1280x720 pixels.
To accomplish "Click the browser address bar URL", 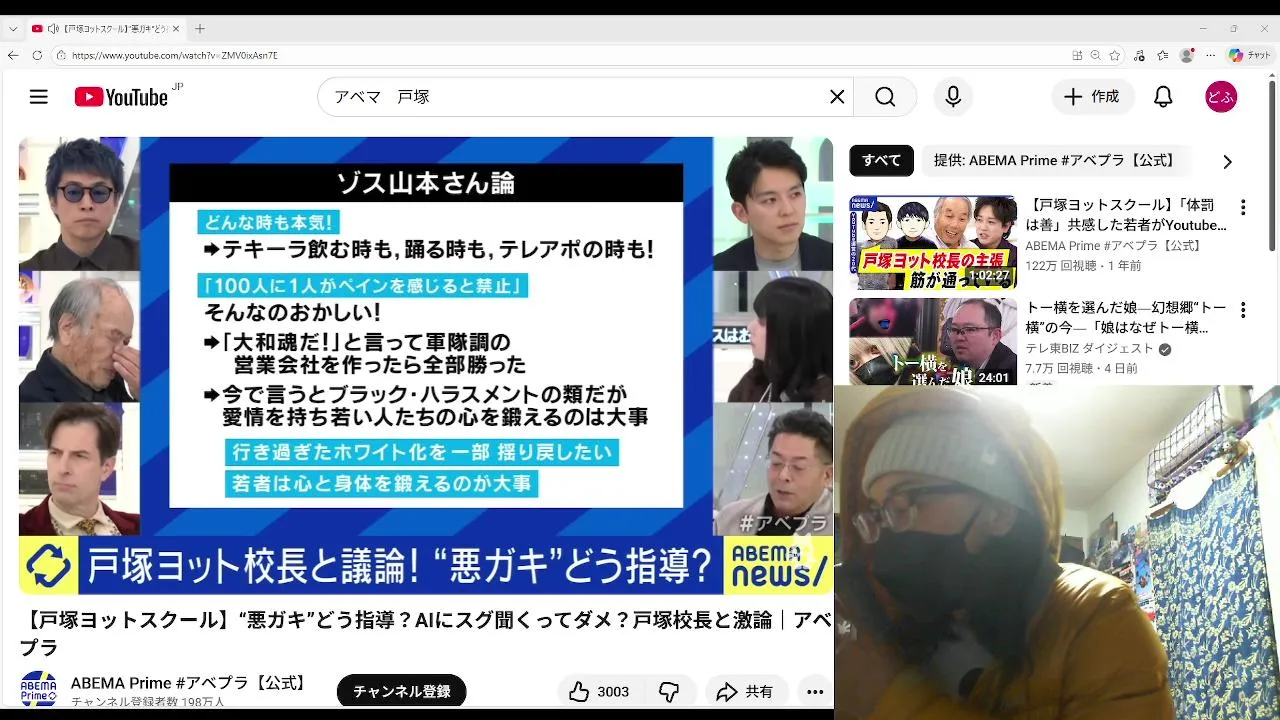I will click(175, 56).
